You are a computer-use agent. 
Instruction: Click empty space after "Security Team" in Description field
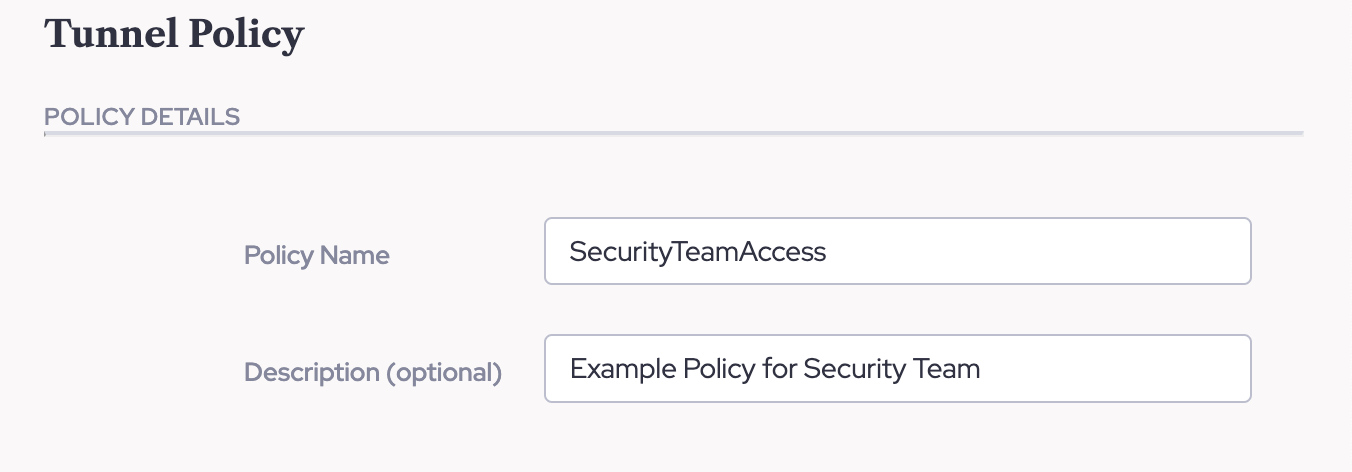pyautogui.click(x=1110, y=368)
